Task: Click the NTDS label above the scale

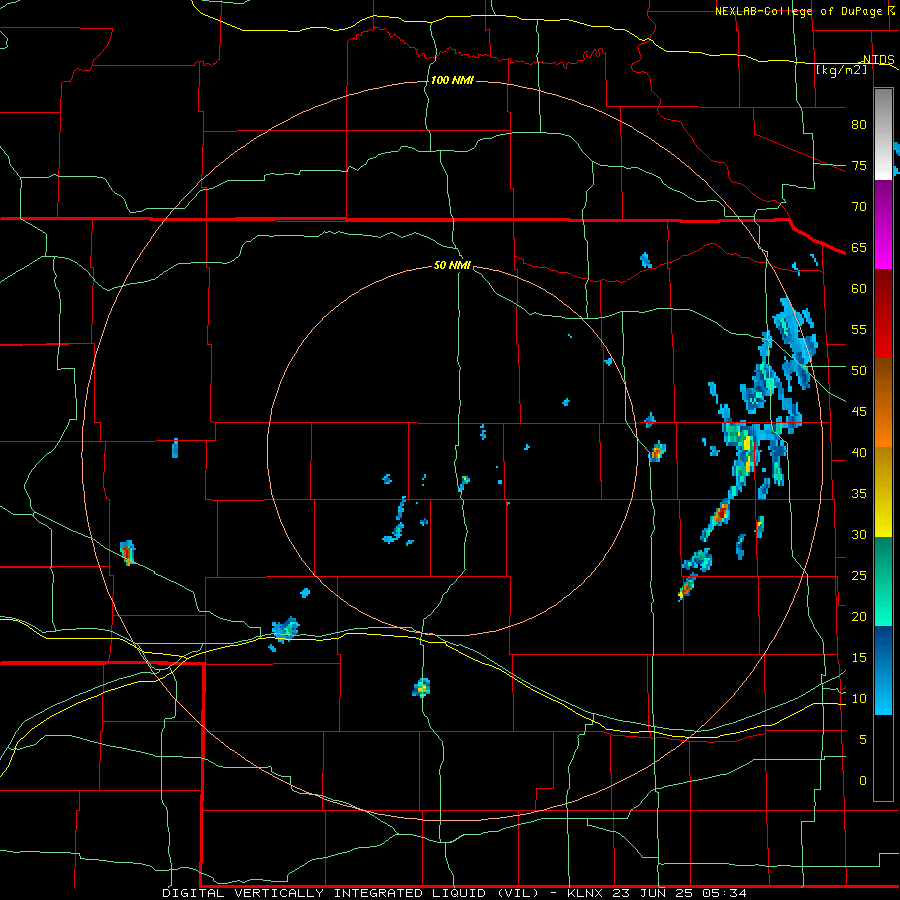Action: [x=879, y=60]
